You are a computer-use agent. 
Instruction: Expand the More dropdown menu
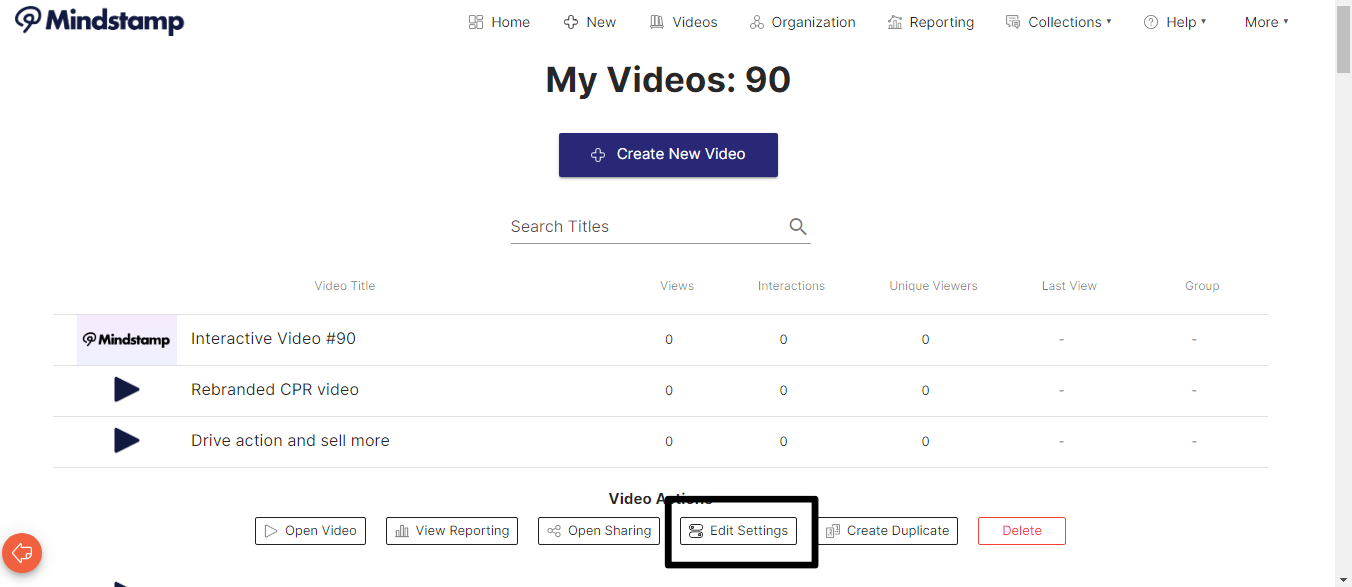[x=1266, y=22]
